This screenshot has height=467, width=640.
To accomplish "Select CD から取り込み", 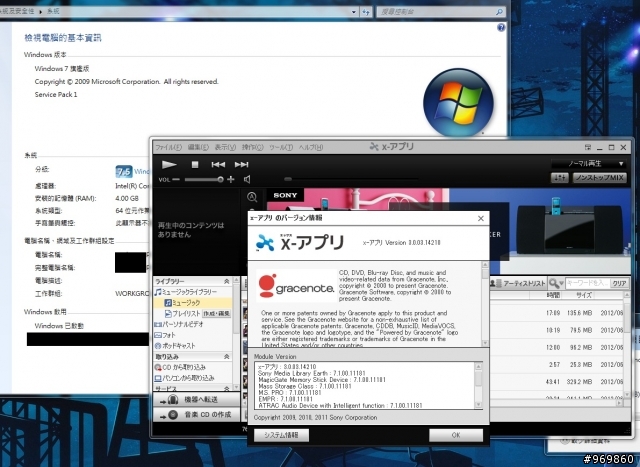I will click(180, 367).
